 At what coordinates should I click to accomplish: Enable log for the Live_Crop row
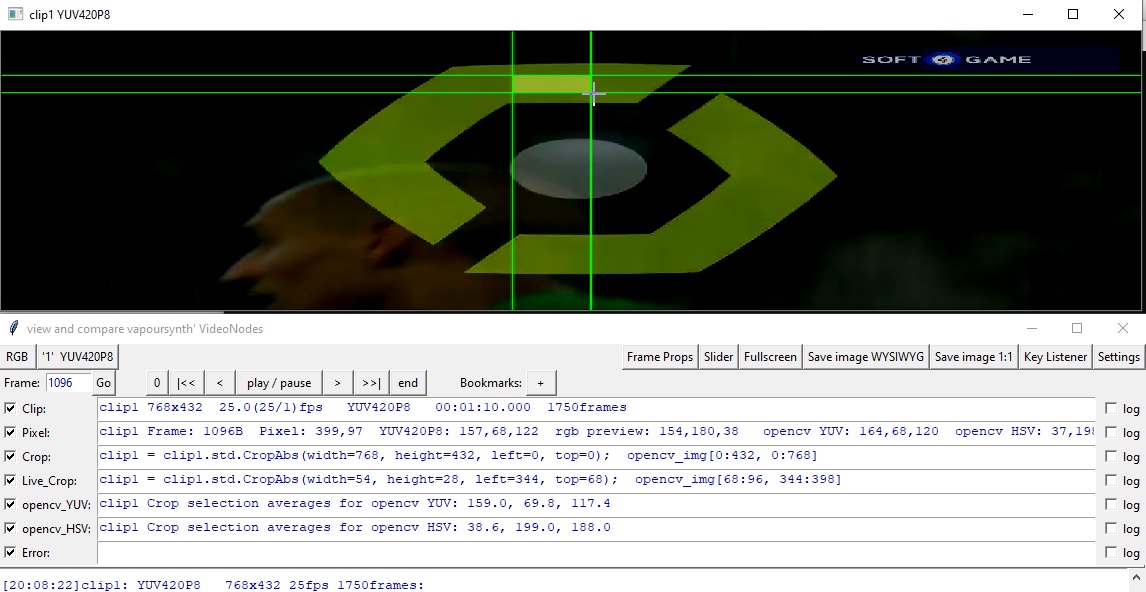pos(1111,480)
